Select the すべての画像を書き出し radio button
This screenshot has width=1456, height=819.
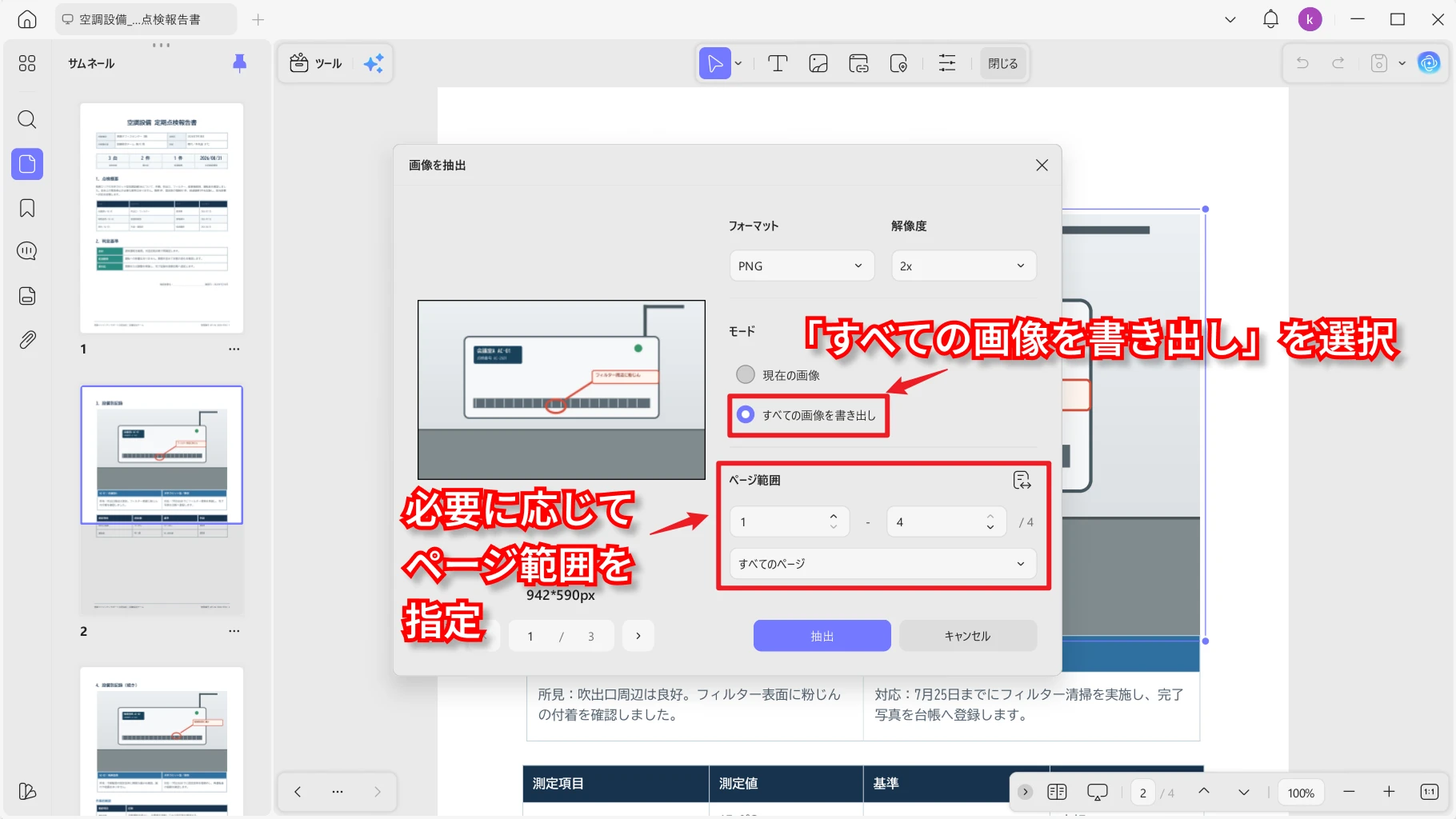(x=746, y=414)
